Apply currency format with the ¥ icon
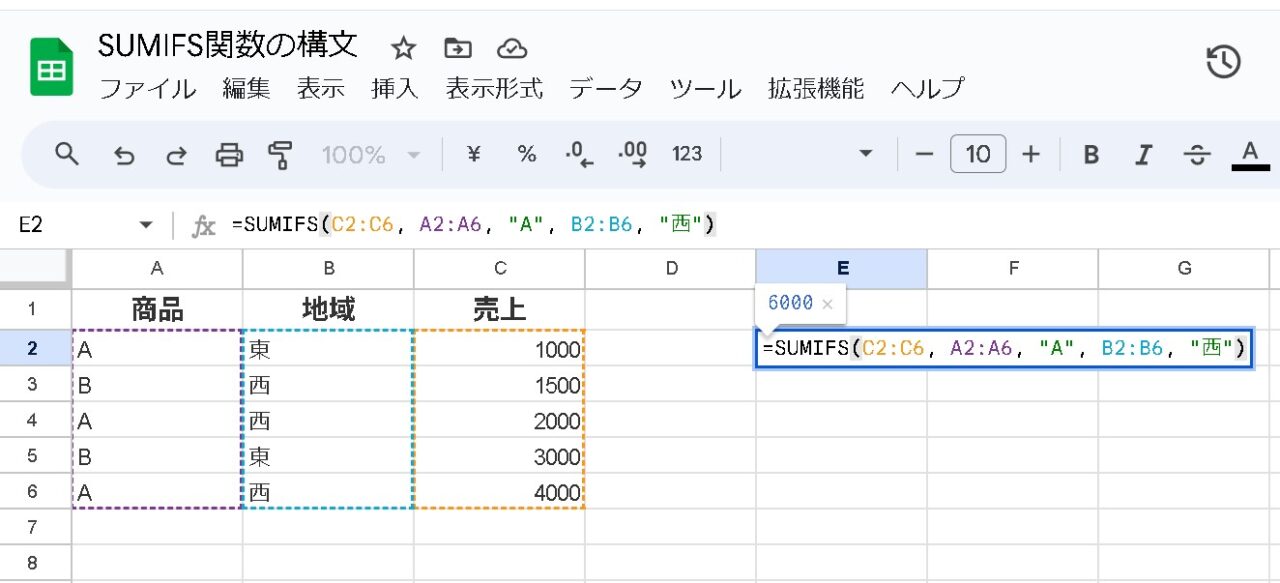Viewport: 1280px width, 583px height. click(474, 153)
